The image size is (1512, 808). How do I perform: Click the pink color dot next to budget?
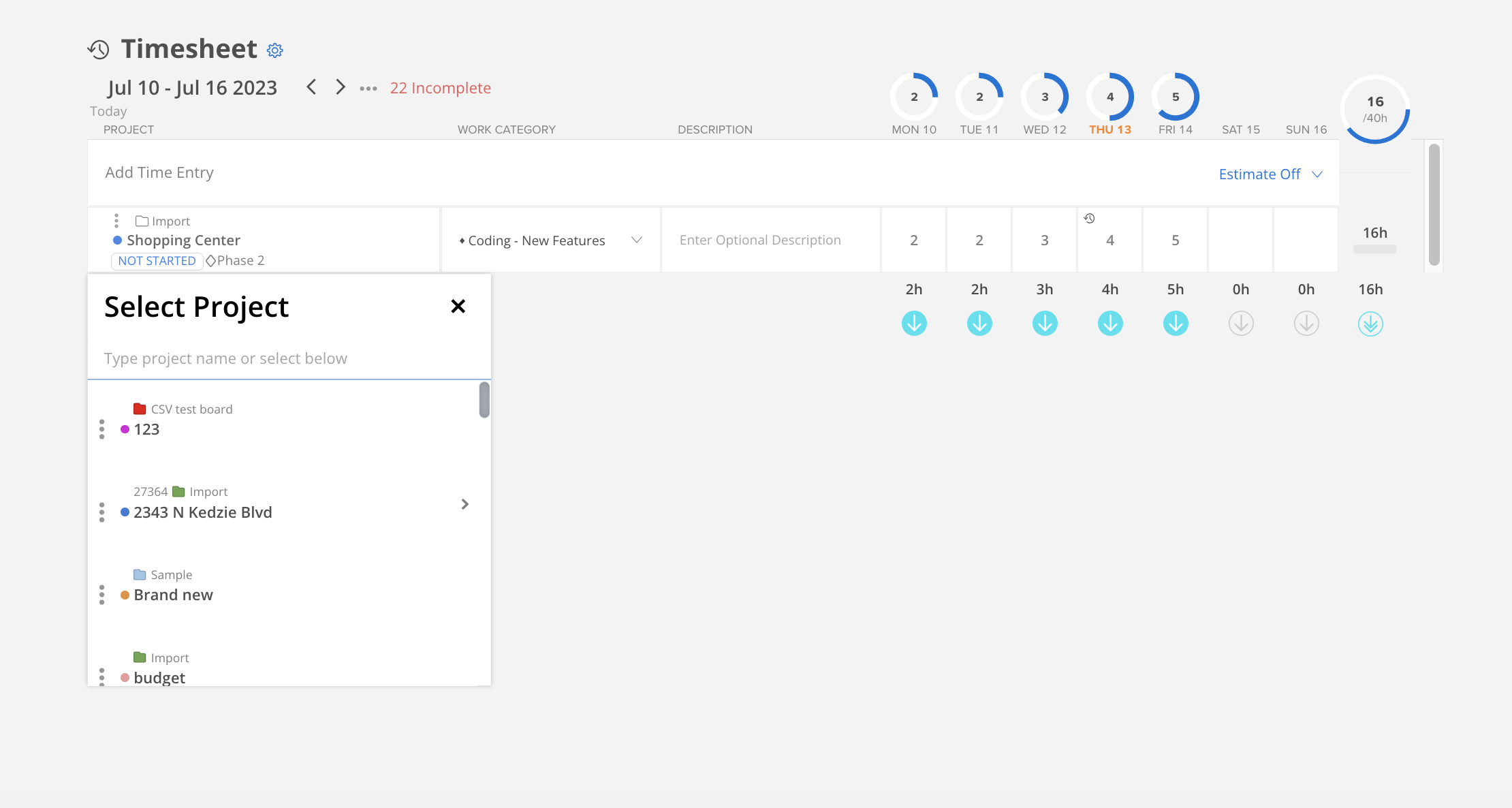pos(125,677)
